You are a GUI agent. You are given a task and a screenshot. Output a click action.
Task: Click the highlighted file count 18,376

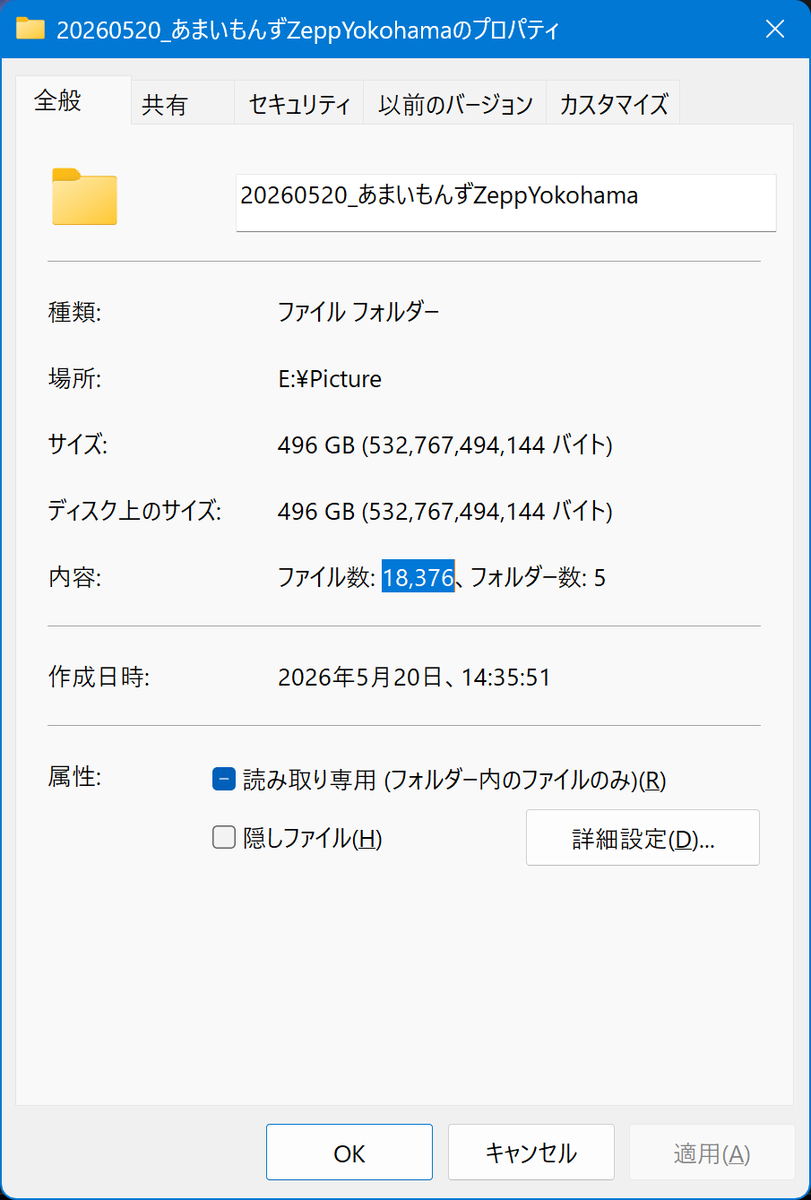[x=418, y=577]
